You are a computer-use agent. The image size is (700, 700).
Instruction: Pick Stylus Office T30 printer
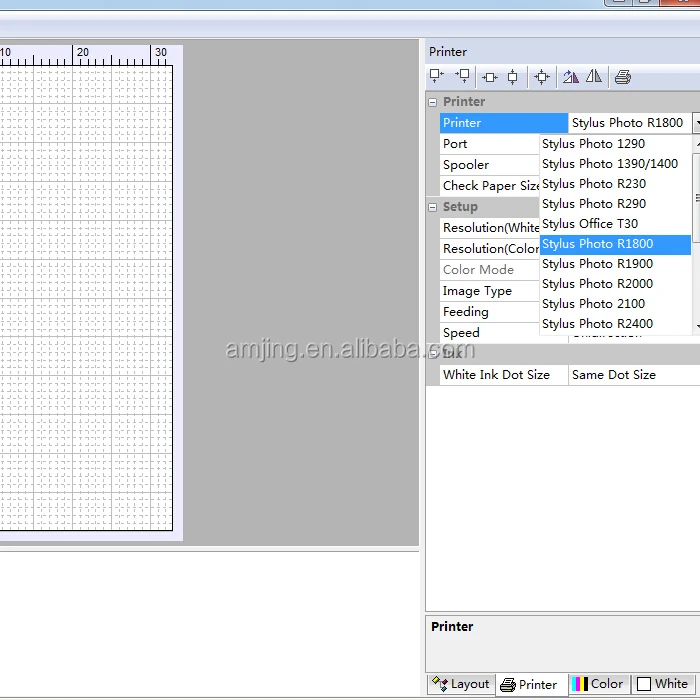(x=615, y=224)
